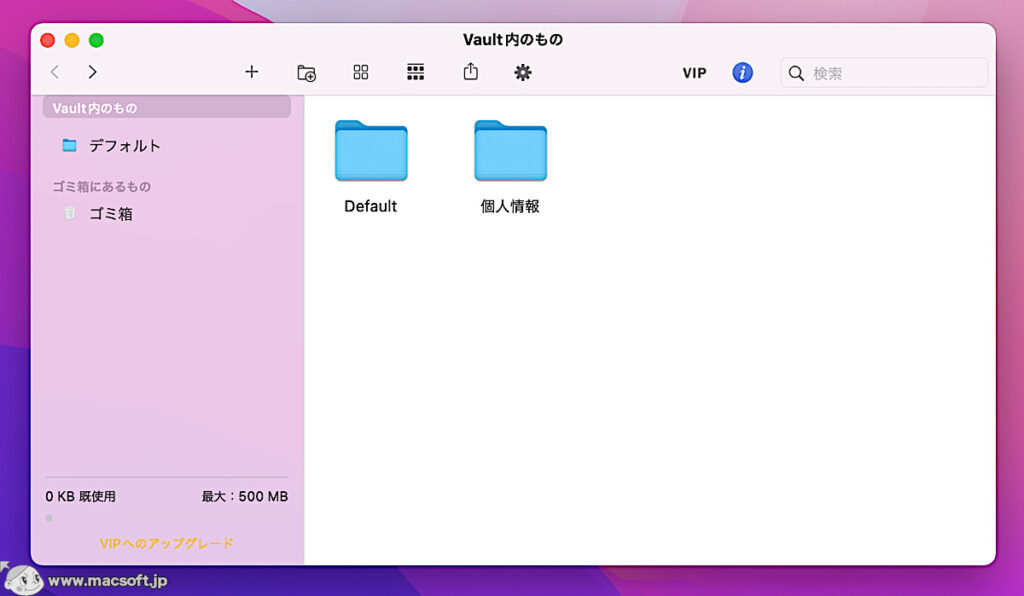Maximize window with green button
This screenshot has height=596, width=1024.
click(x=96, y=40)
